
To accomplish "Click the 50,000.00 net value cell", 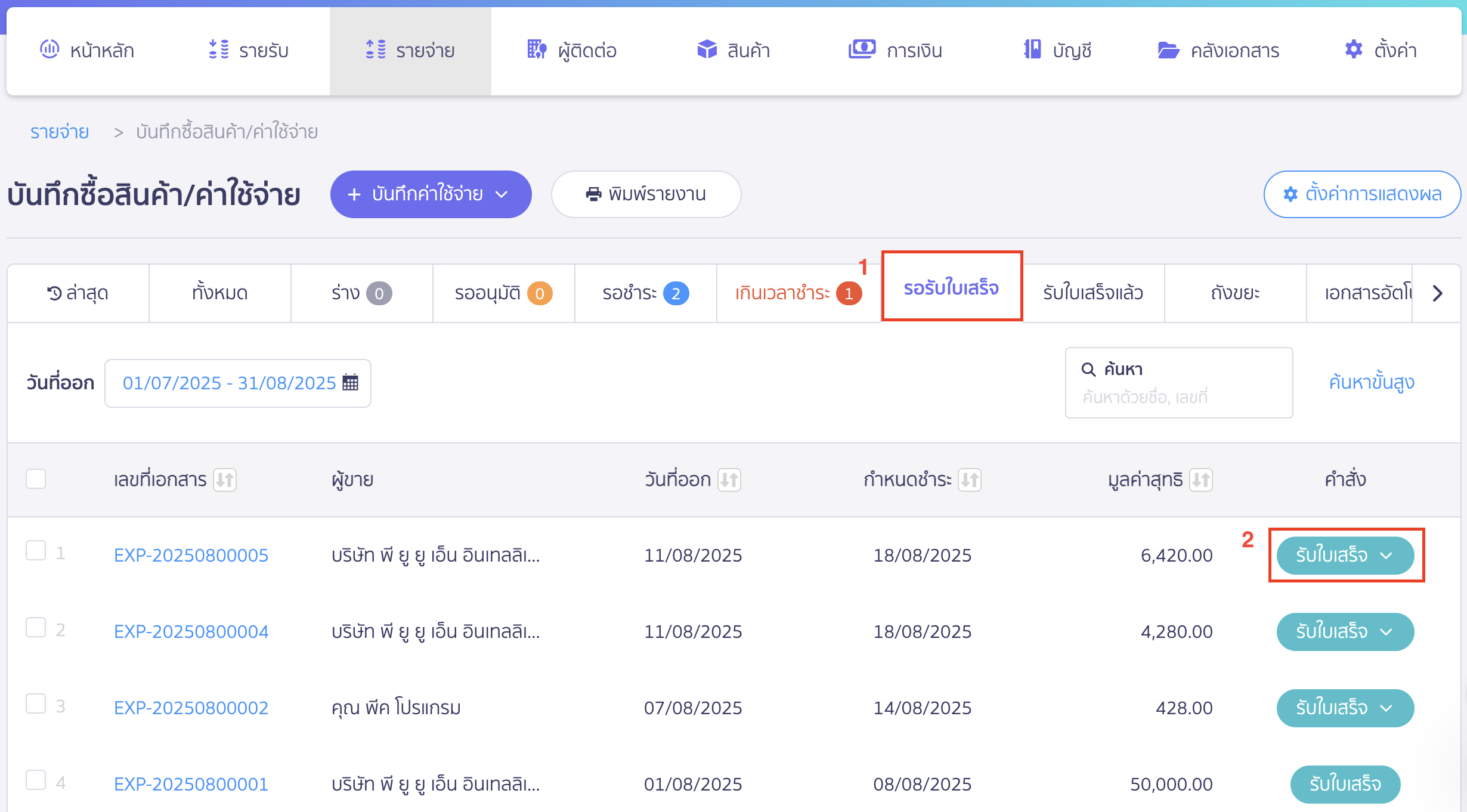I will pos(1171,784).
